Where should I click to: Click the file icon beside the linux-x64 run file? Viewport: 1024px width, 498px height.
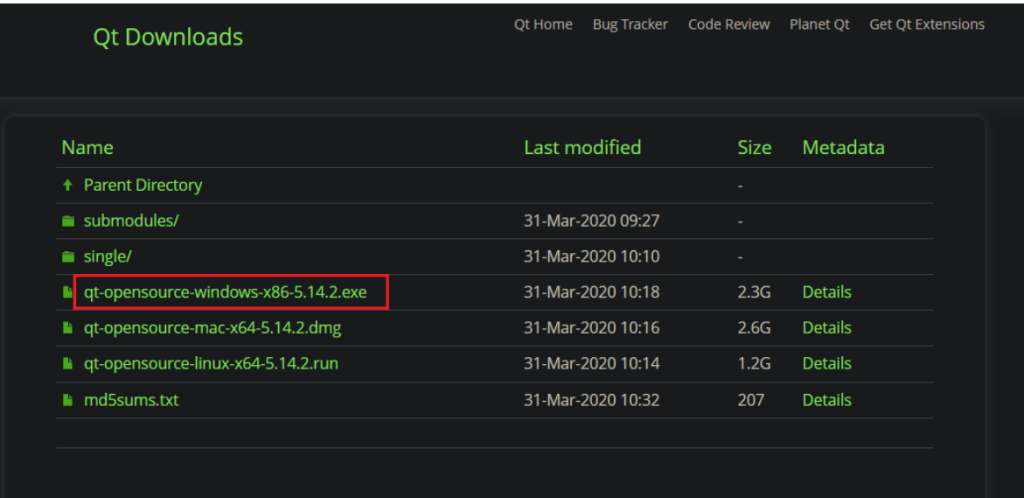point(67,364)
